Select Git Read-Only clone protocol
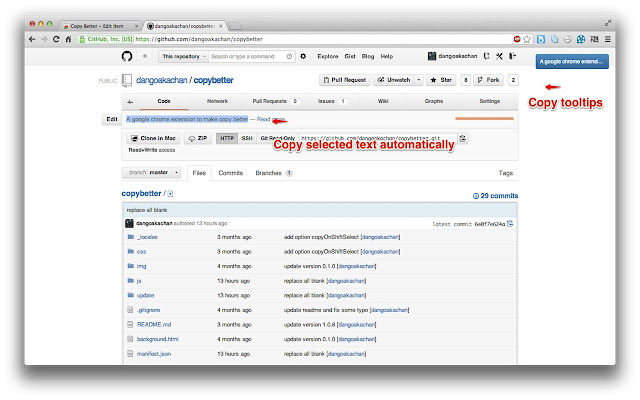 click(278, 138)
